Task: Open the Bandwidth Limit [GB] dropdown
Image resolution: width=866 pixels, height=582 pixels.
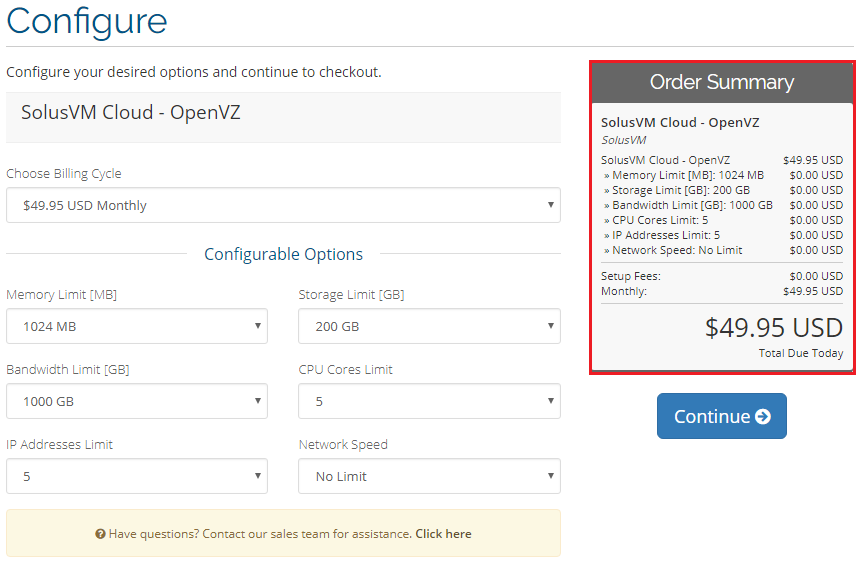Action: pyautogui.click(x=137, y=401)
